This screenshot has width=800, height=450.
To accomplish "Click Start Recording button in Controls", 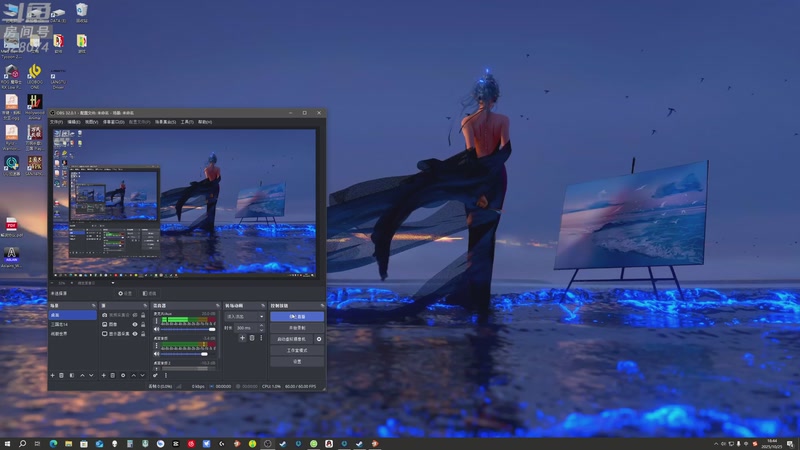I will coord(297,328).
